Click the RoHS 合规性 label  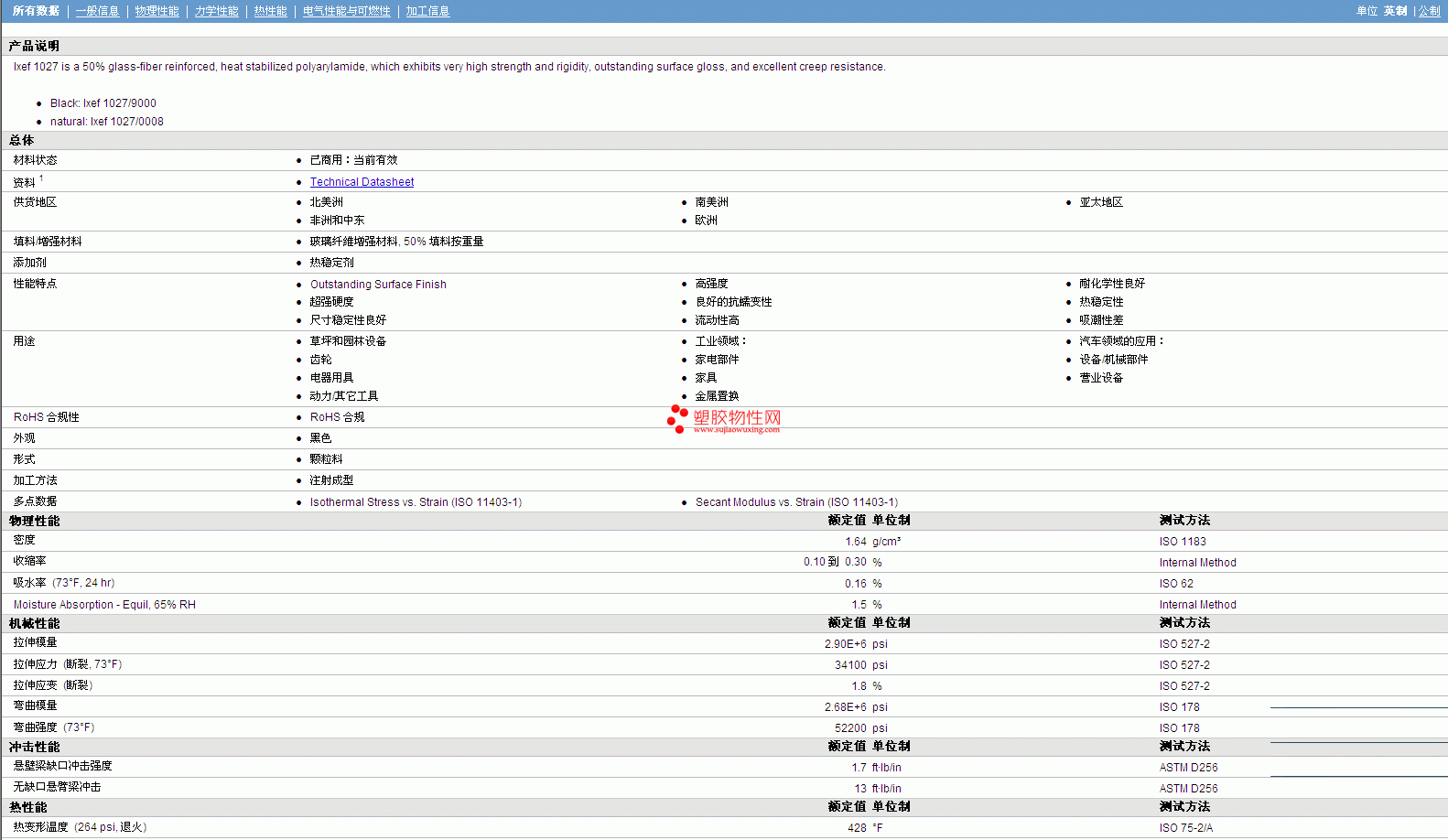46,417
